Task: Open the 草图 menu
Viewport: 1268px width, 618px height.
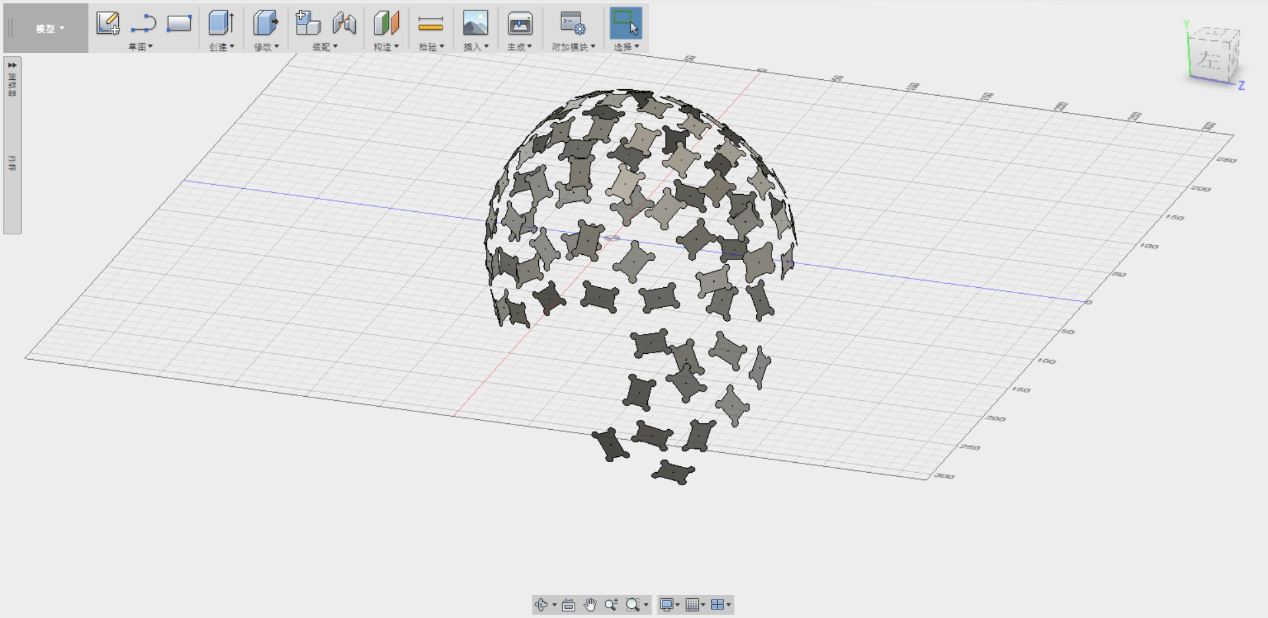Action: (140, 47)
